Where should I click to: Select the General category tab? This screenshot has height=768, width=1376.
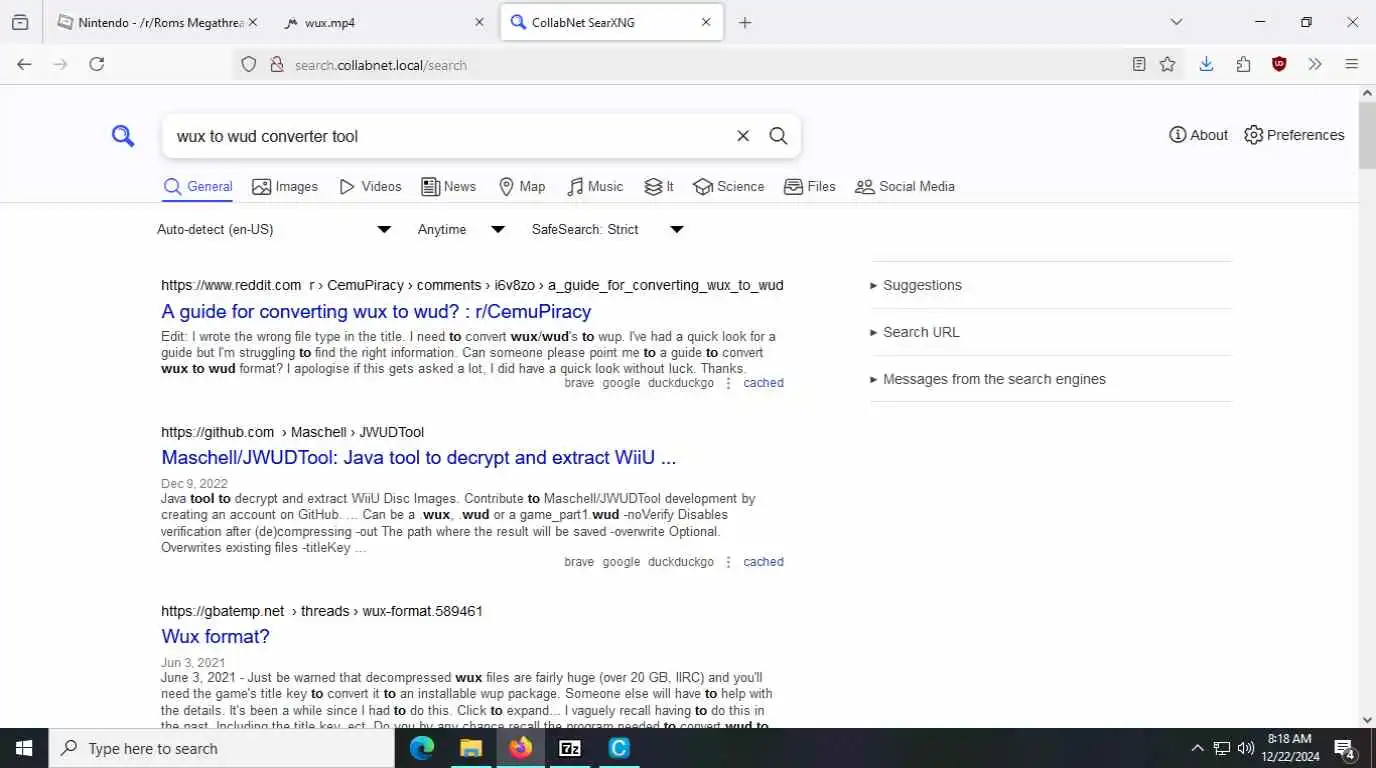(198, 187)
